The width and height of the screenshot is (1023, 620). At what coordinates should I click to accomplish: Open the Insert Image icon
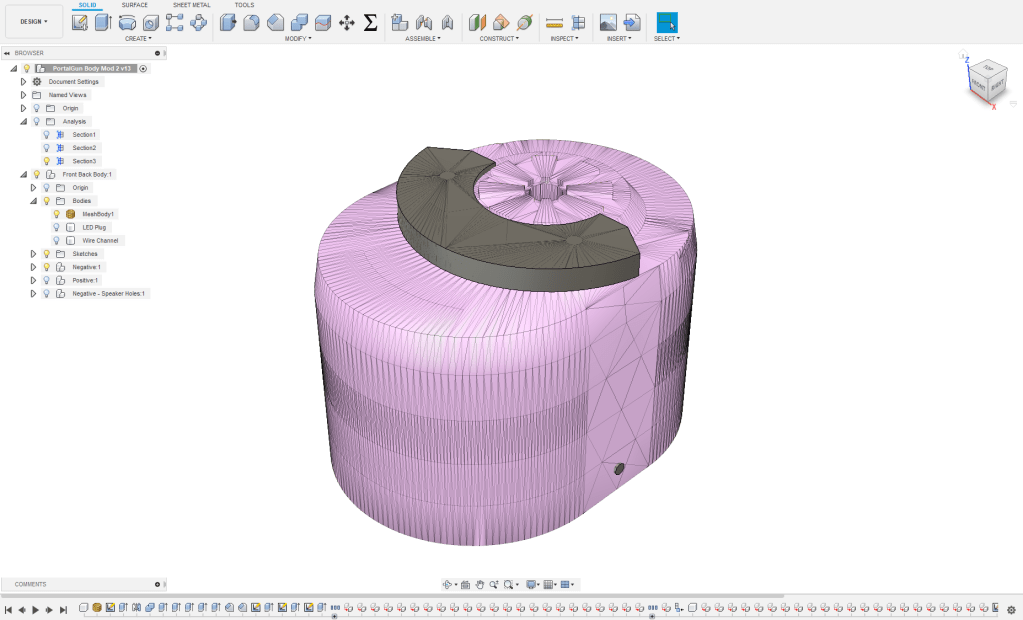(x=608, y=22)
